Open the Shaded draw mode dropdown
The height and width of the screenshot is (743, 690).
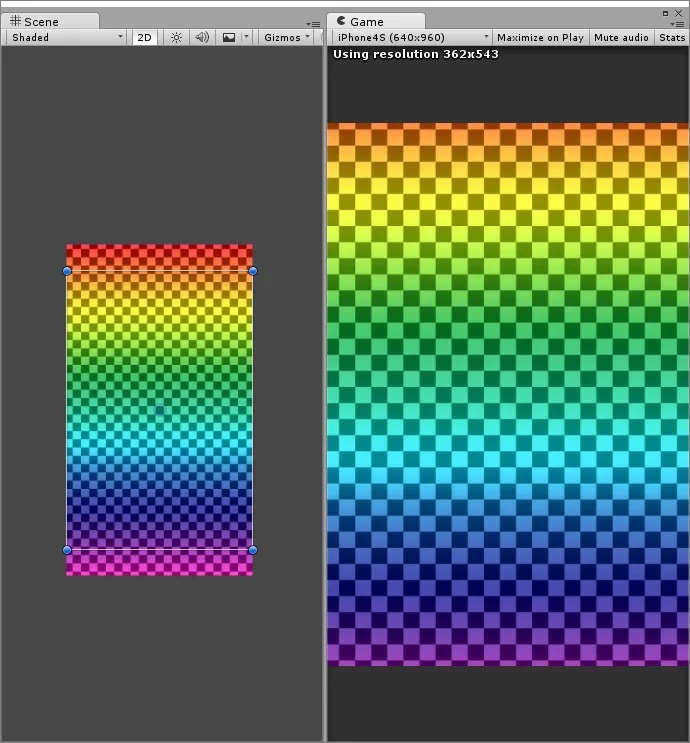pos(66,37)
